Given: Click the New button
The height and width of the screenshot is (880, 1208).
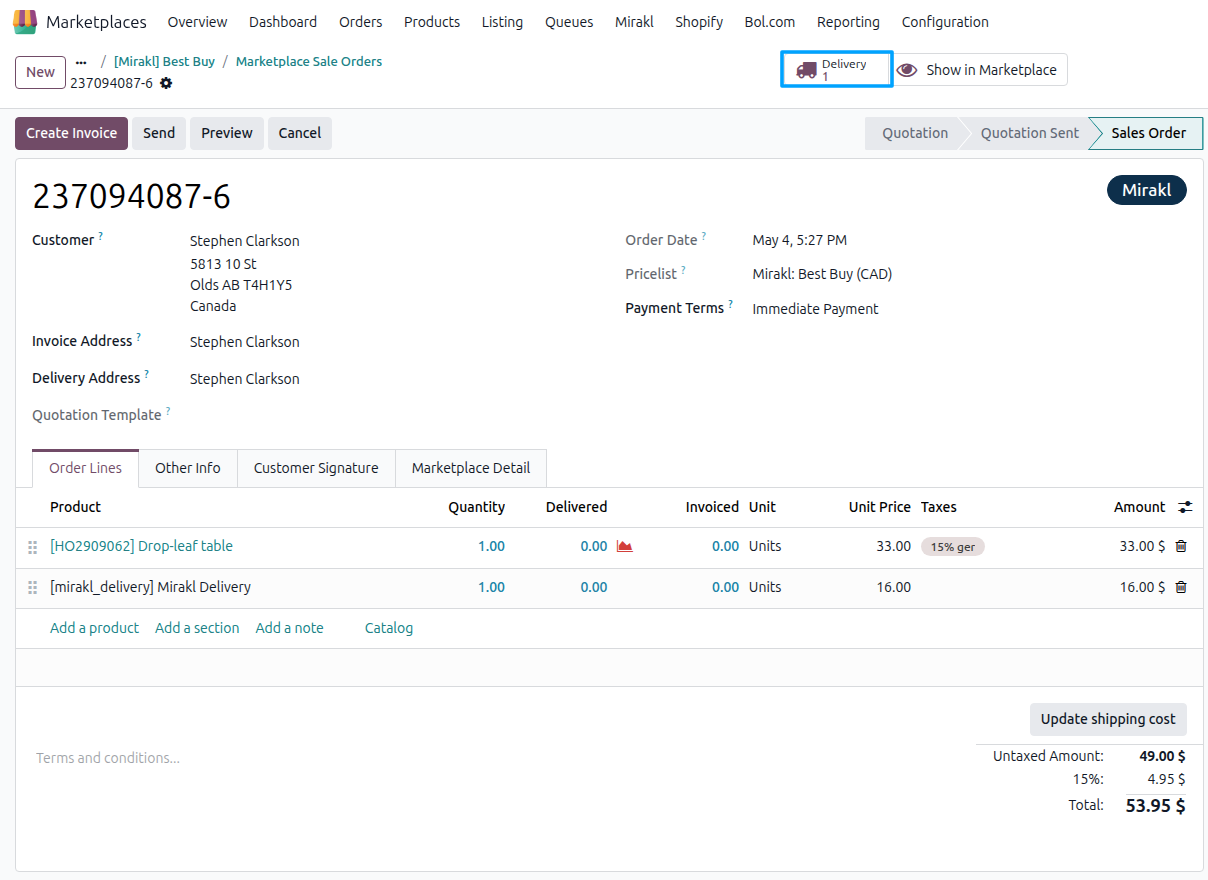Looking at the screenshot, I should [x=41, y=72].
